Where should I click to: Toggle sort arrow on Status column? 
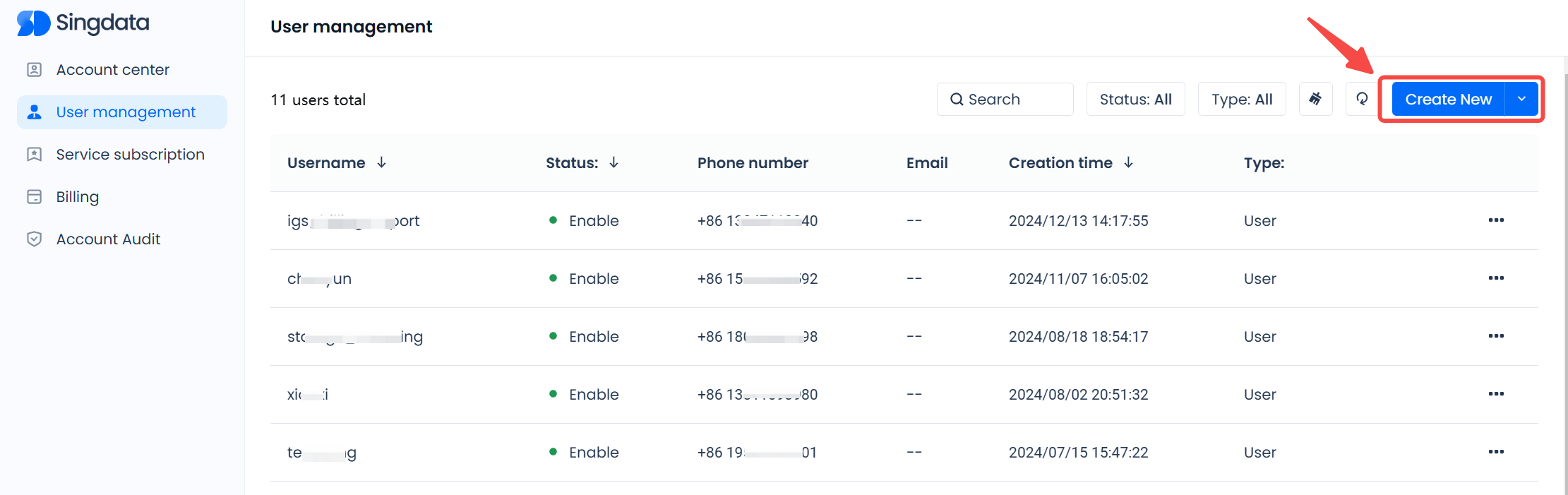614,162
